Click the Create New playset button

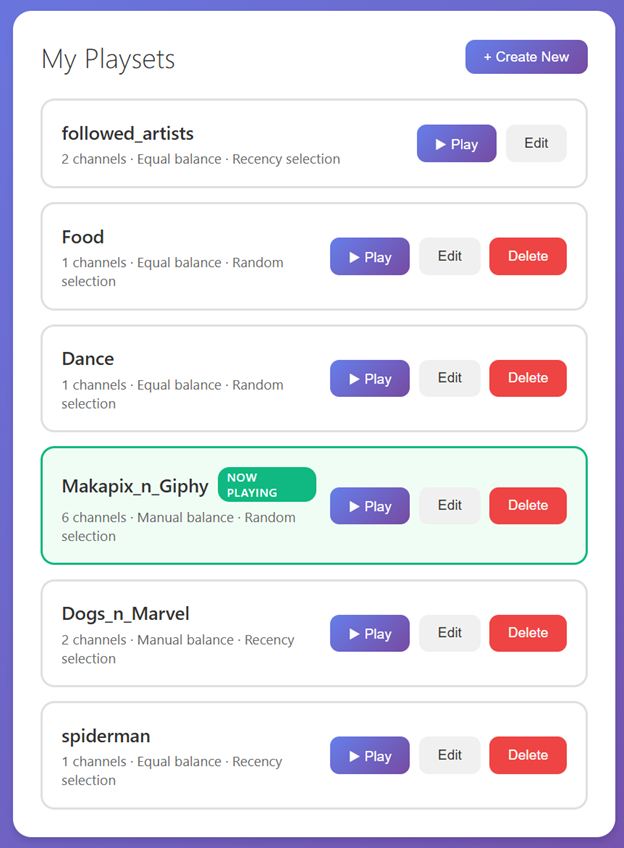point(526,57)
